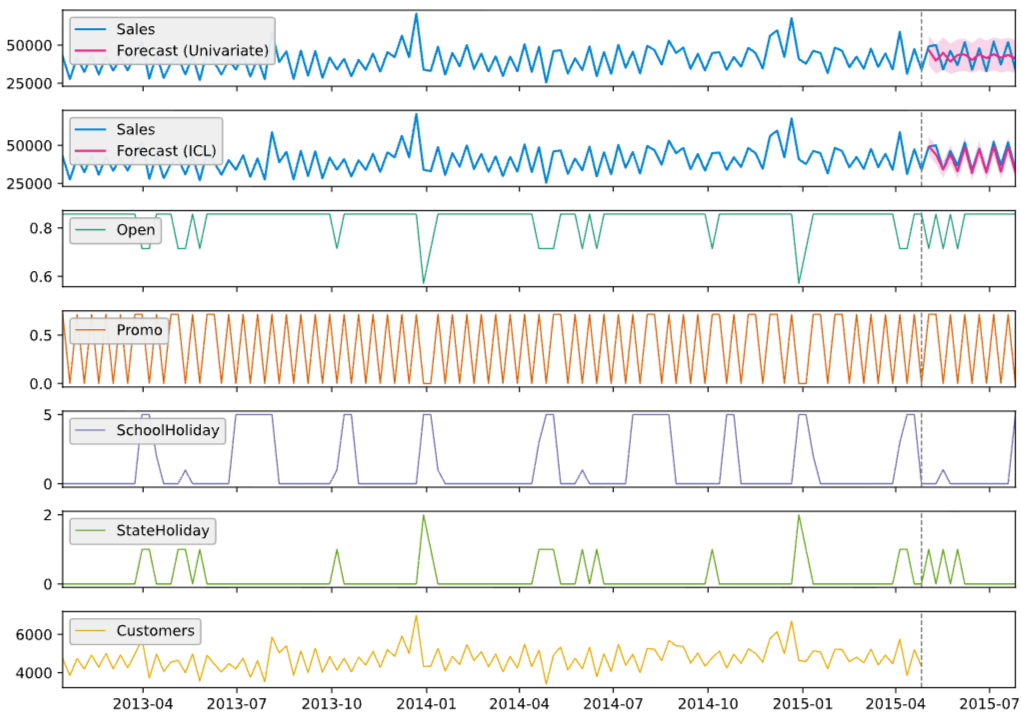This screenshot has height=717, width=1021.
Task: Click the pink line swatch beside Forecast (ICL)
Action: pyautogui.click(x=91, y=151)
